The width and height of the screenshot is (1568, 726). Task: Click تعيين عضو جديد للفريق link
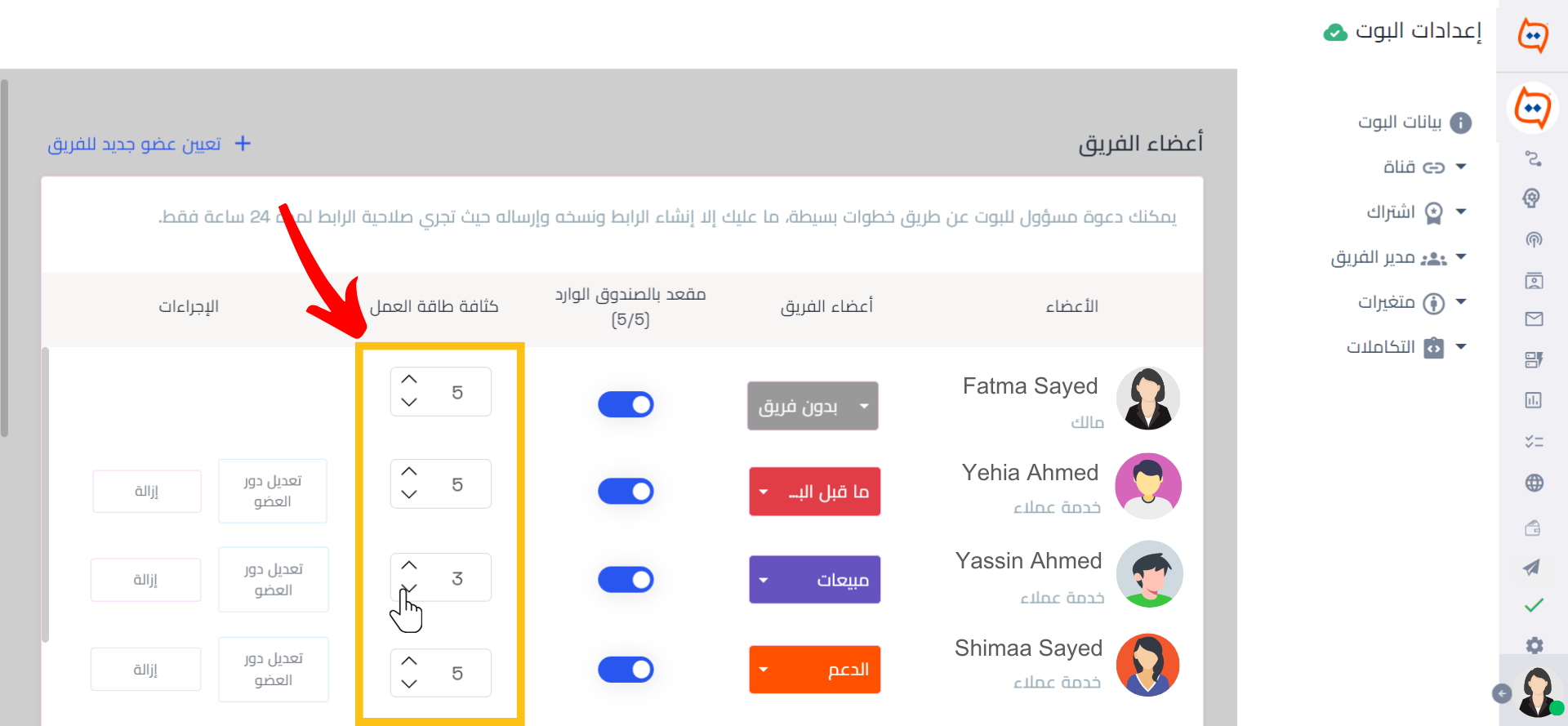(x=149, y=145)
